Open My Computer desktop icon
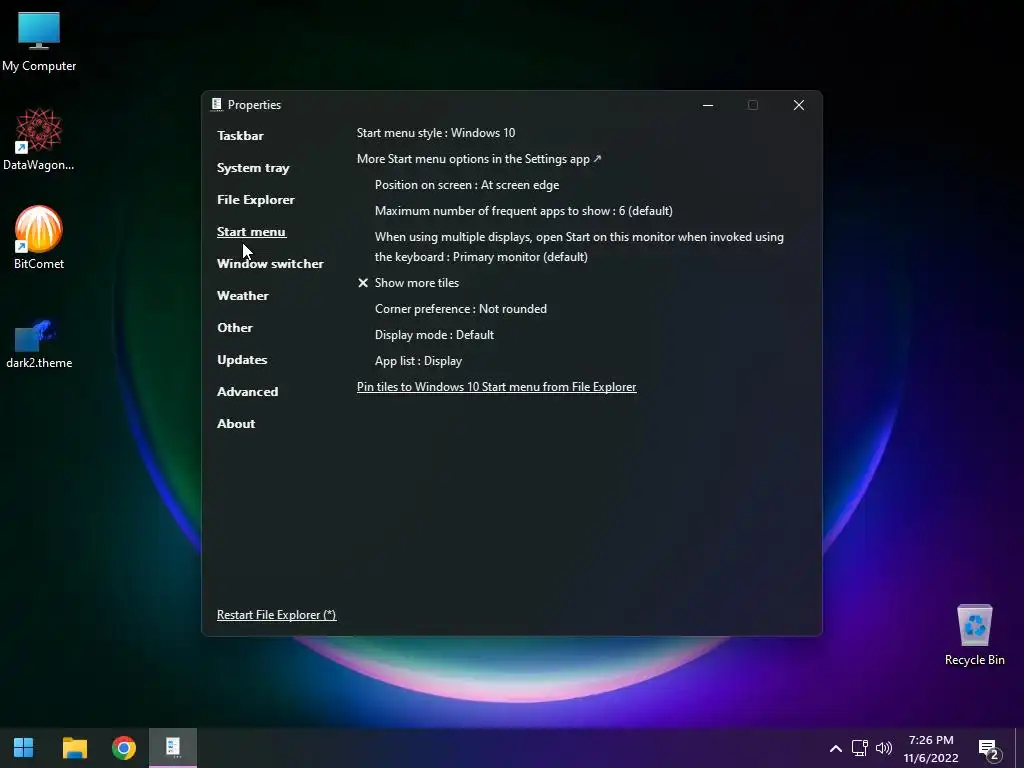 pyautogui.click(x=39, y=41)
